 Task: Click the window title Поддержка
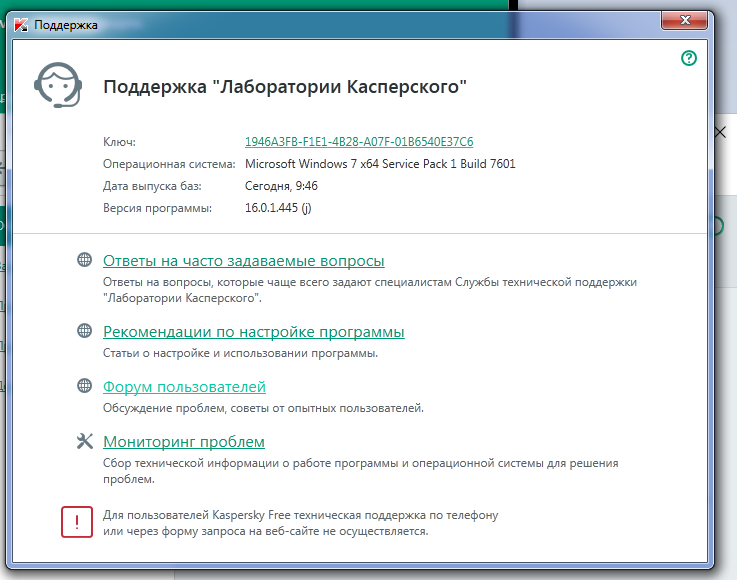tap(66, 25)
